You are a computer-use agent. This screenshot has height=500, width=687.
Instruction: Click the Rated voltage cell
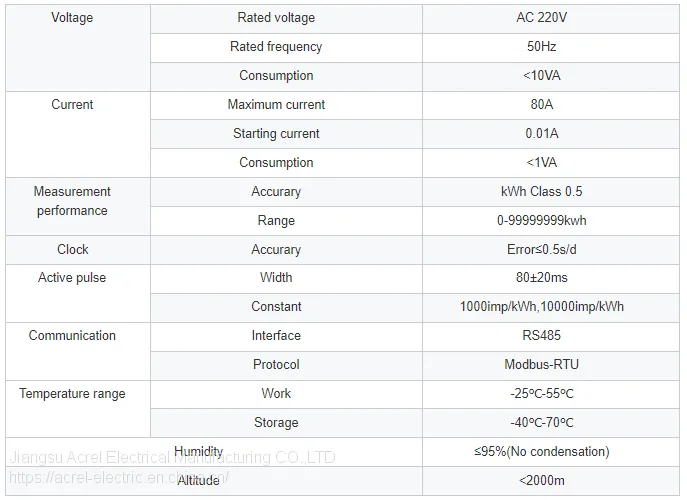click(286, 19)
